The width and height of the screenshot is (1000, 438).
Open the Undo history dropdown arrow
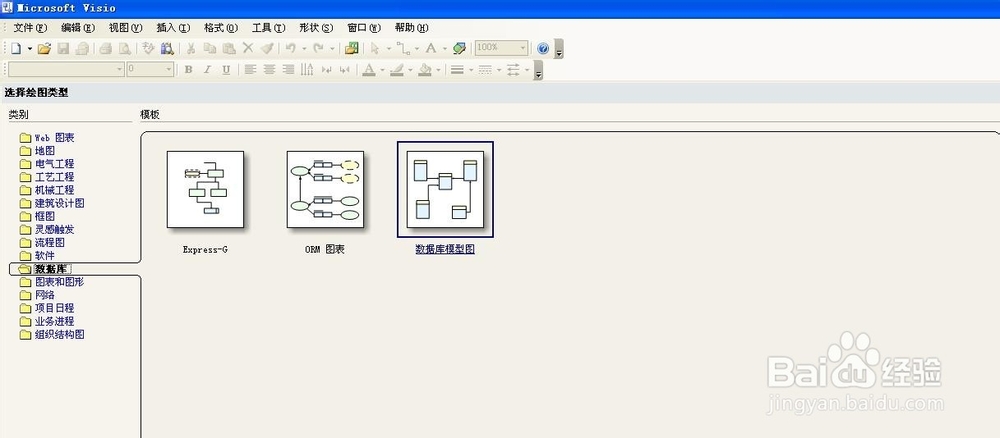pyautogui.click(x=304, y=48)
